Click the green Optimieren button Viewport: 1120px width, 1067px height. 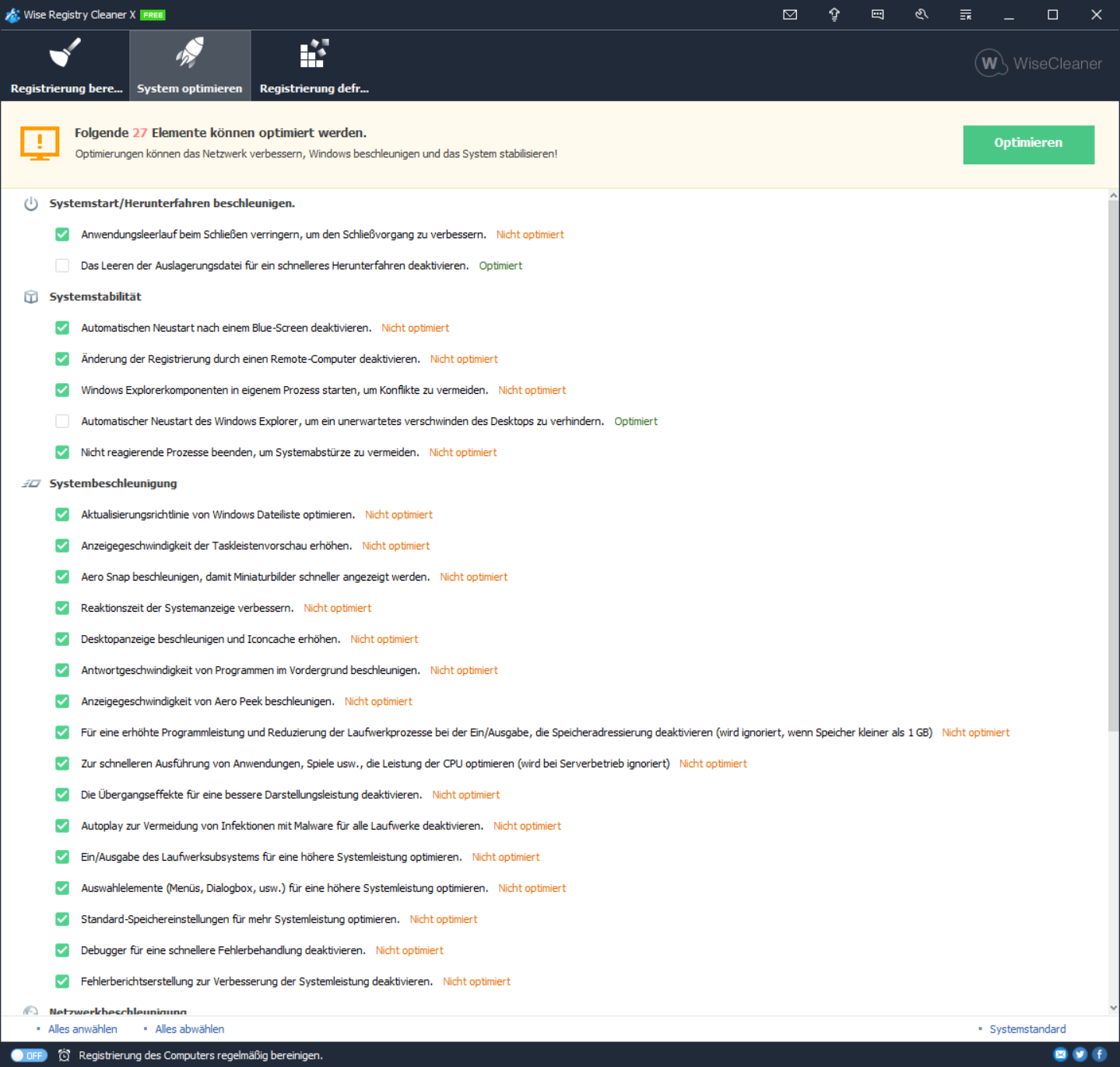(1028, 144)
